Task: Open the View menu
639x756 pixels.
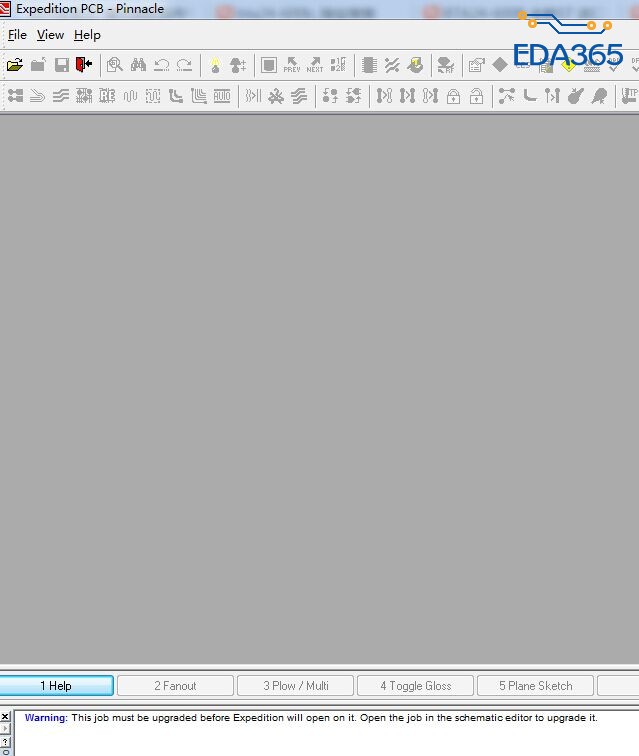Action: coord(50,35)
